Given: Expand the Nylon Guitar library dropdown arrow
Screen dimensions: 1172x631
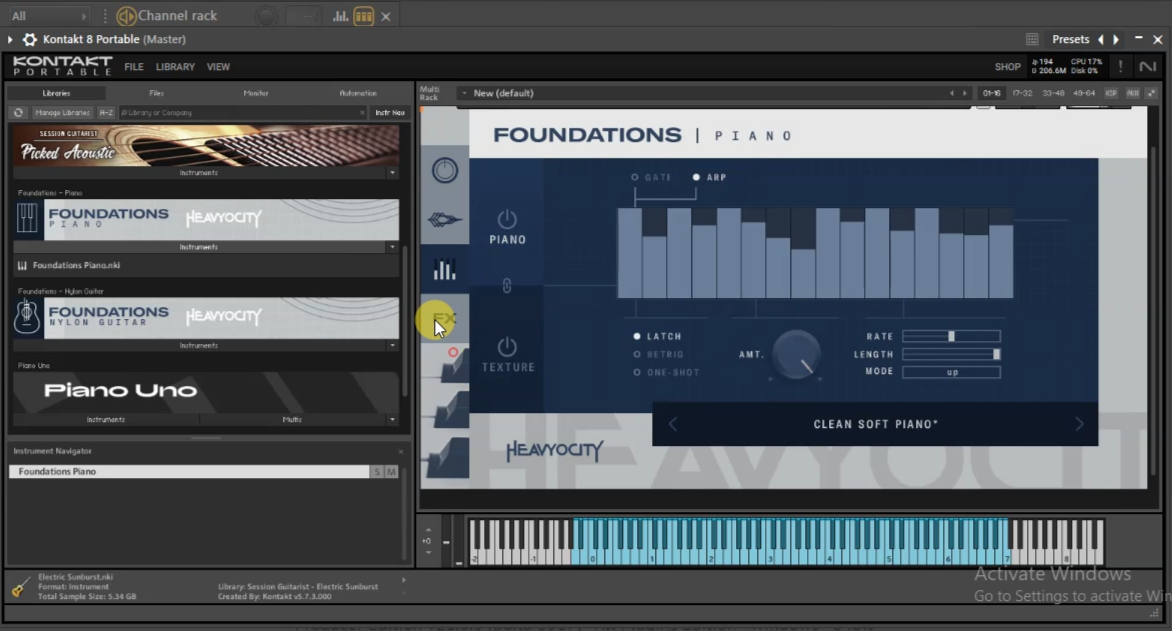Looking at the screenshot, I should point(392,345).
